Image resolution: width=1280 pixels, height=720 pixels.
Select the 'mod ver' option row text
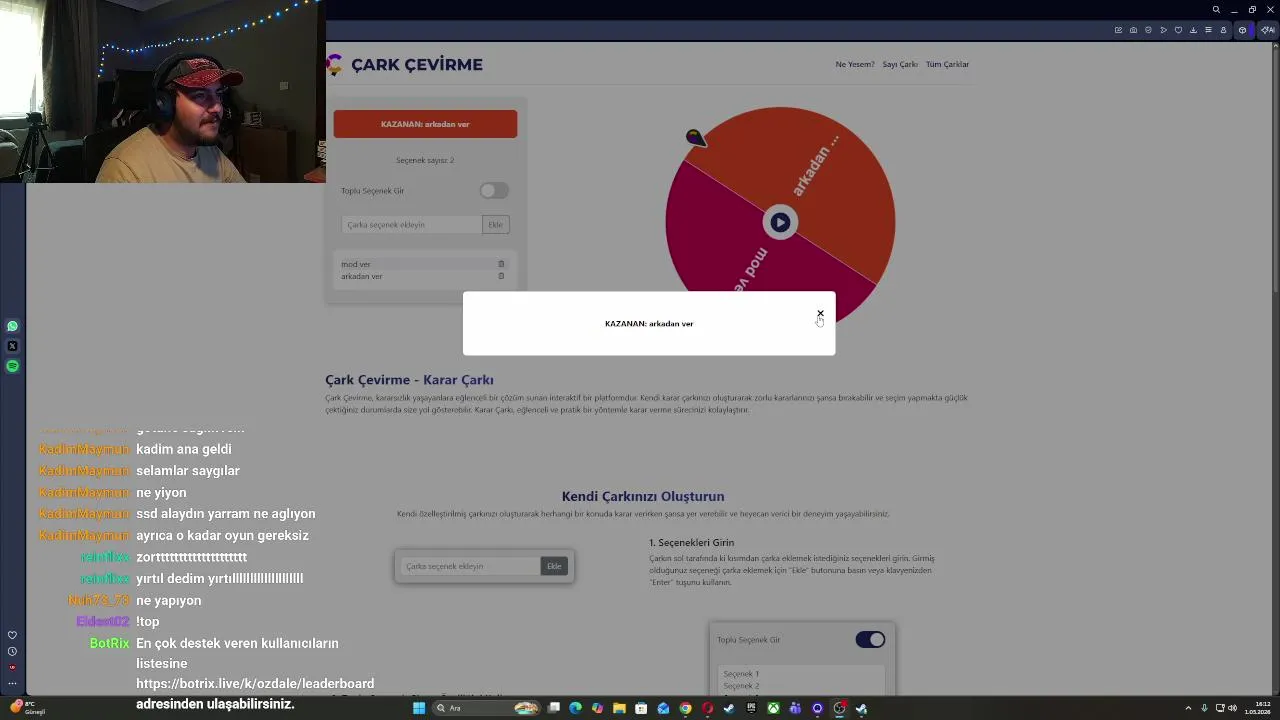coord(356,264)
